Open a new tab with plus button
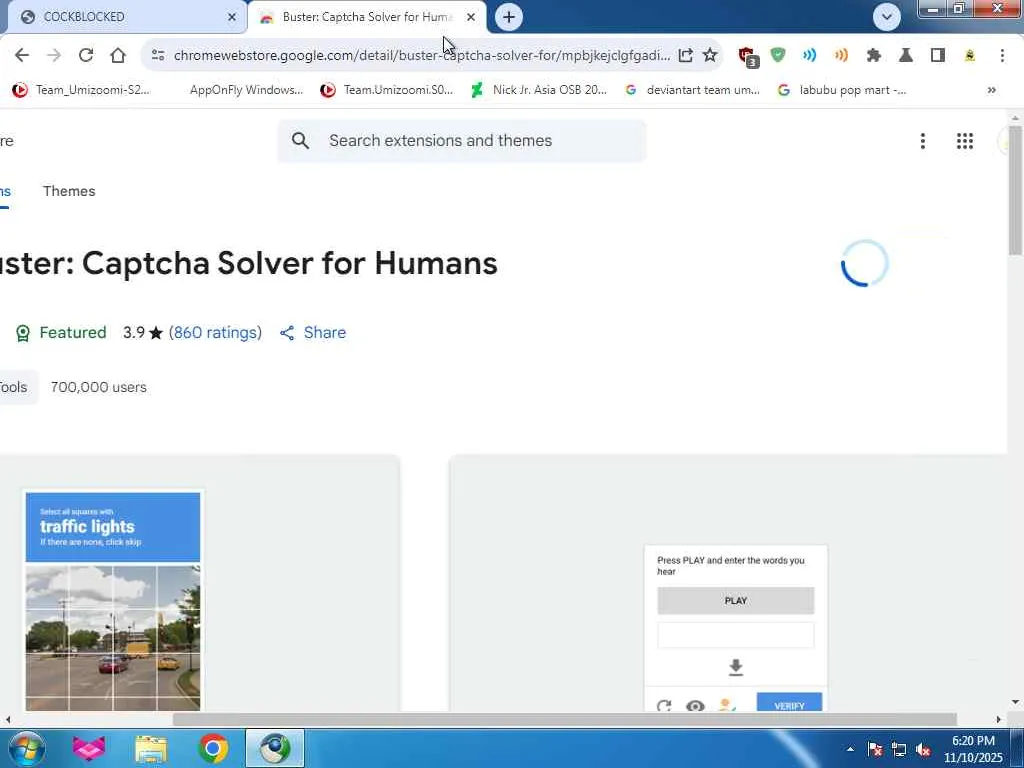The width and height of the screenshot is (1024, 768). [x=509, y=17]
